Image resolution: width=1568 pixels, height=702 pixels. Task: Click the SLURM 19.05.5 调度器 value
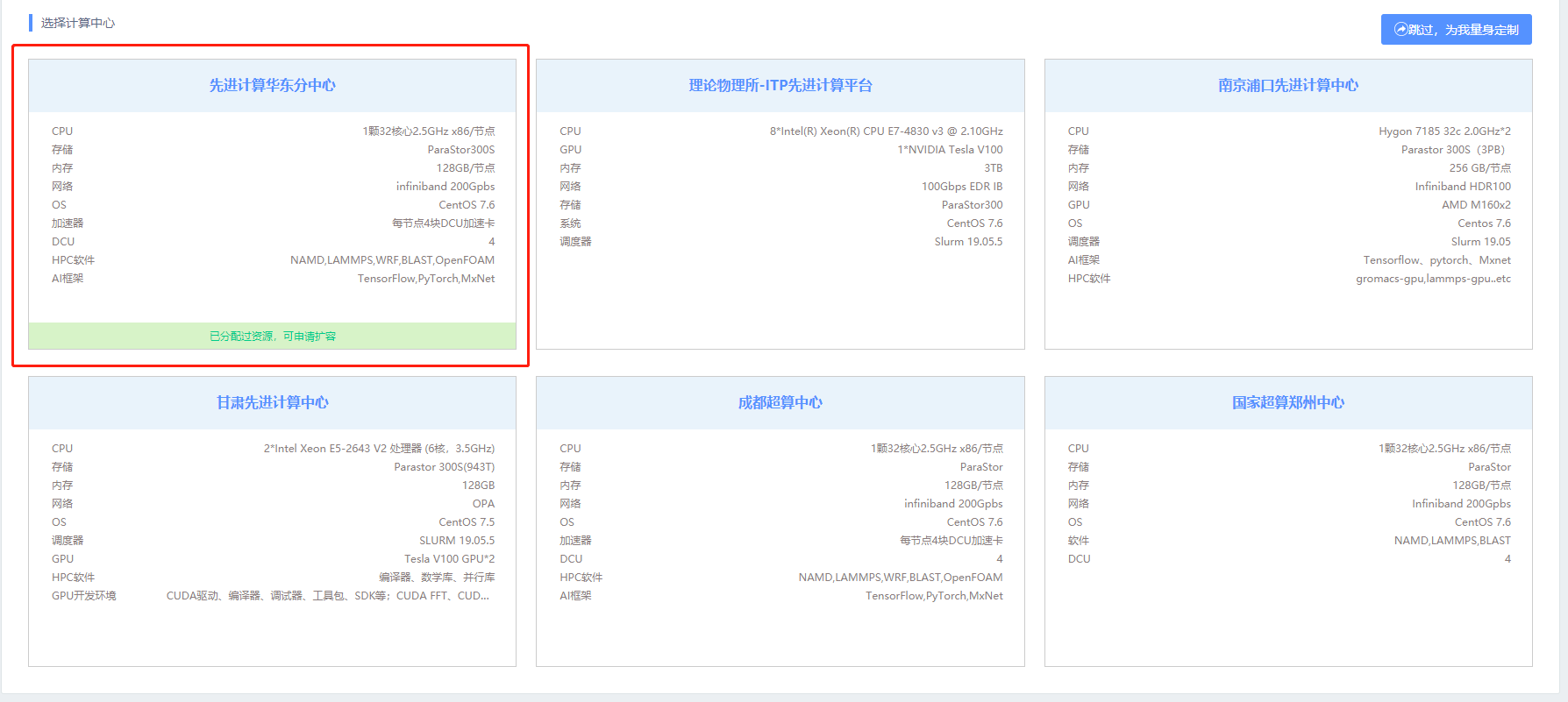[x=456, y=541]
